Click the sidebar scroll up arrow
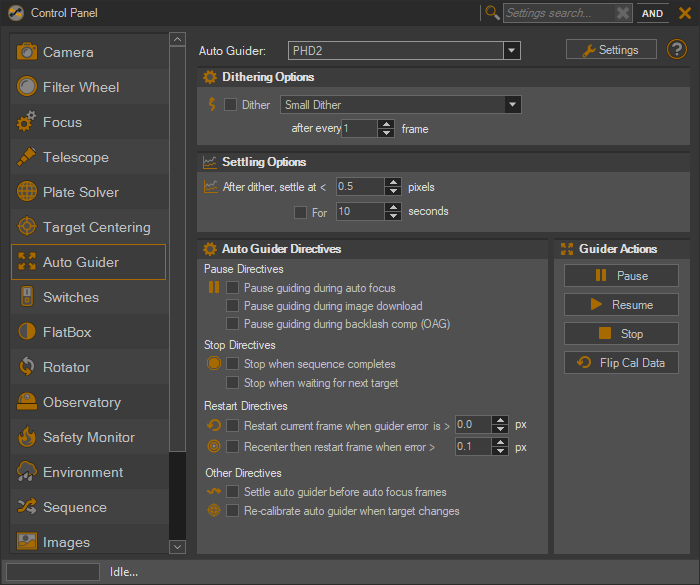The height and width of the screenshot is (585, 700). [x=177, y=39]
